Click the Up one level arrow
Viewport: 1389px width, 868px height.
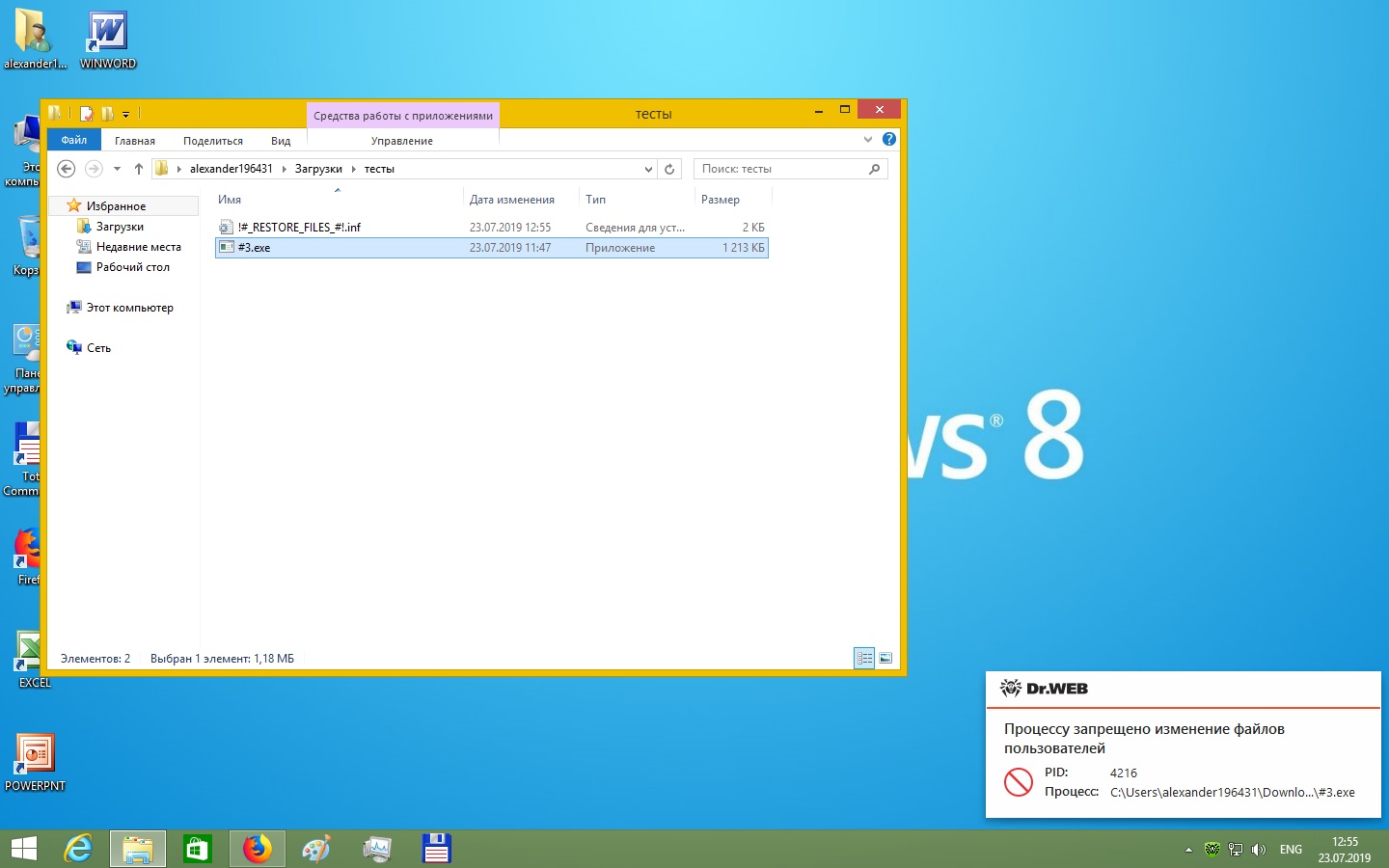(139, 169)
